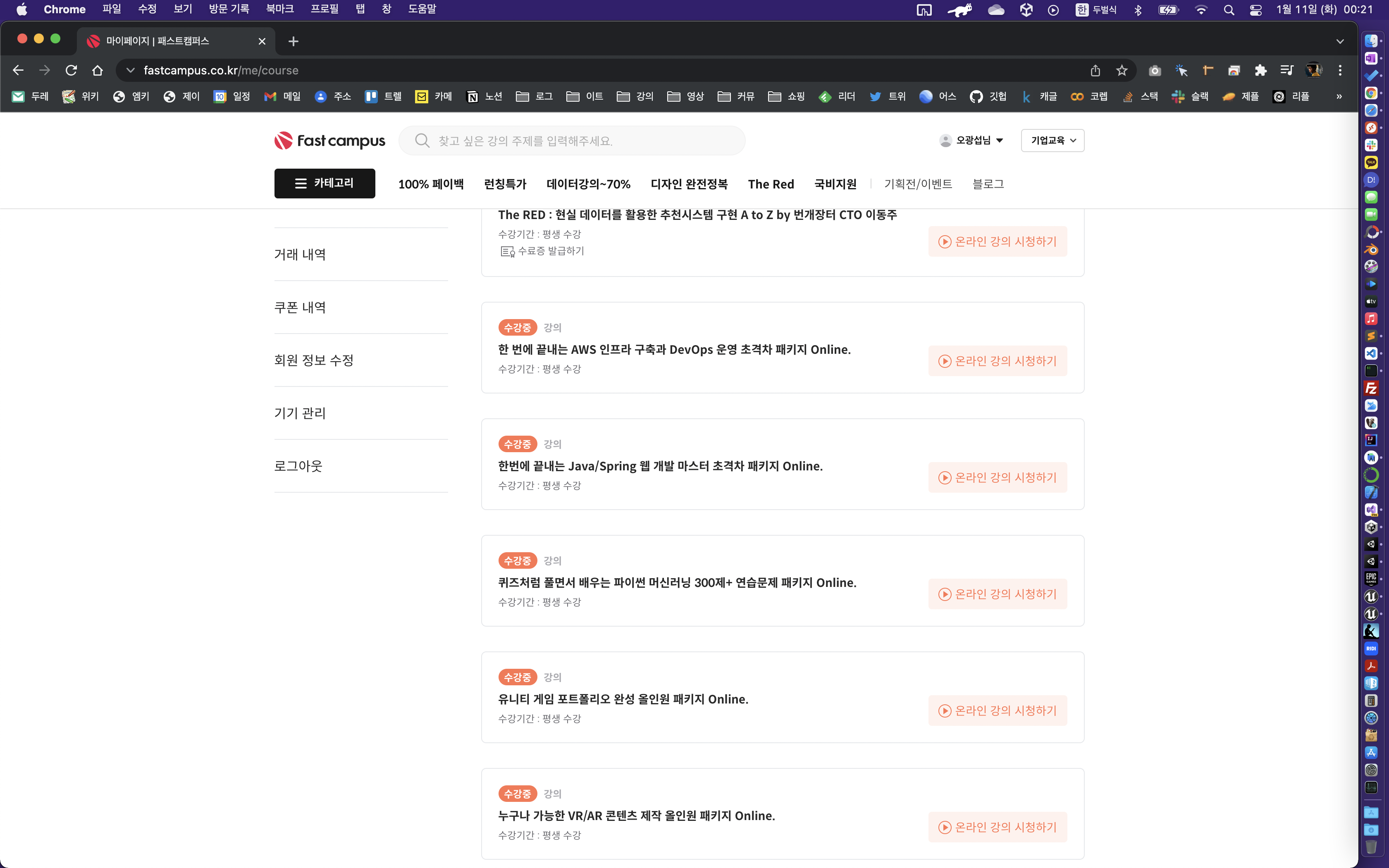Bookmark this page with the star icon
1389x868 pixels.
coord(1122,70)
